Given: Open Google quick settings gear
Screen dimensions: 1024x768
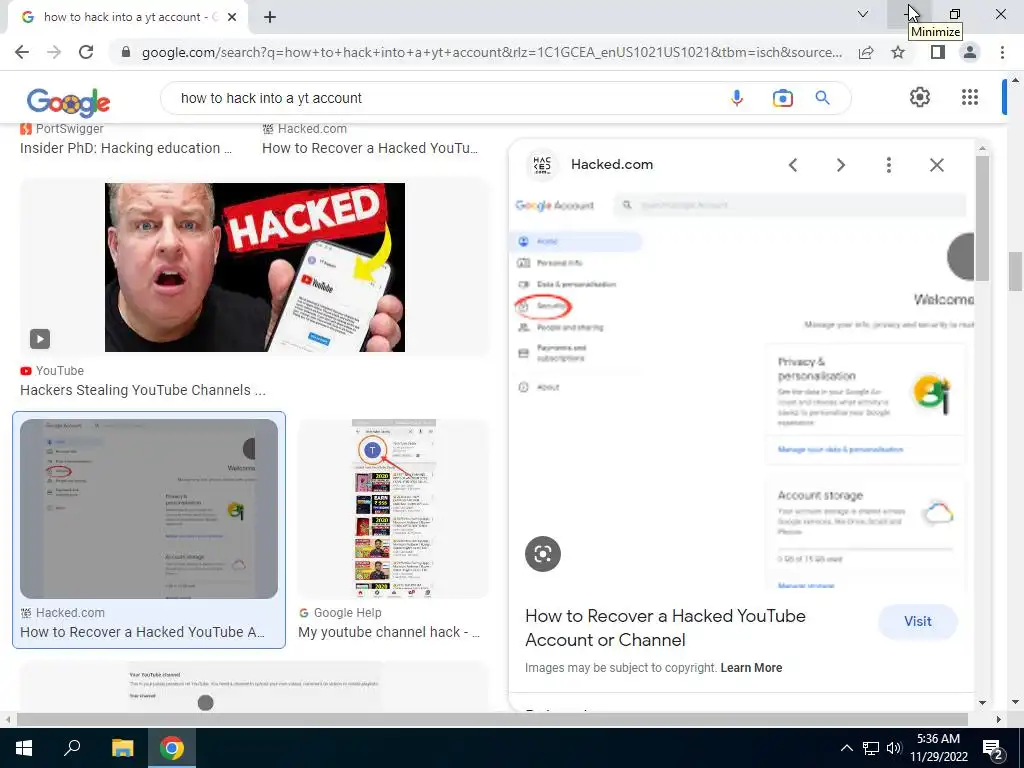Looking at the screenshot, I should [920, 97].
